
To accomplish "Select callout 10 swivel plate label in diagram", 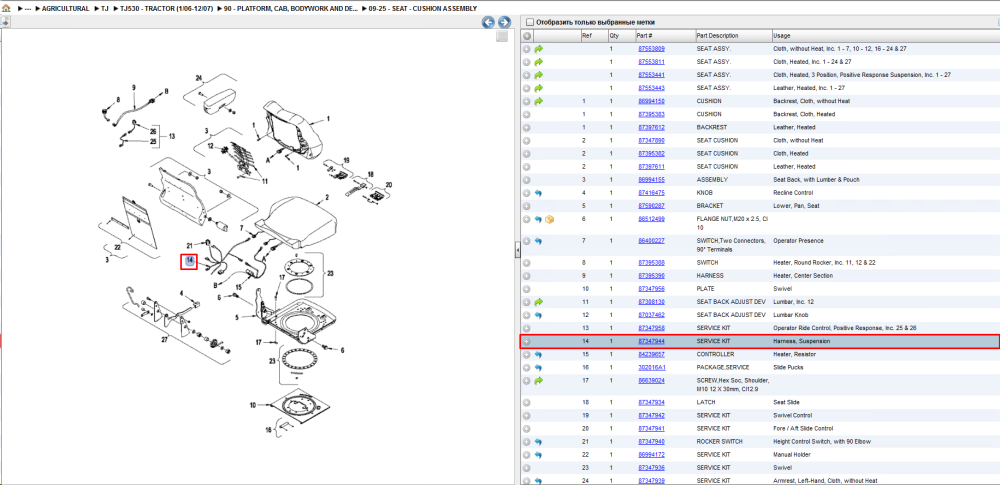I will click(253, 405).
